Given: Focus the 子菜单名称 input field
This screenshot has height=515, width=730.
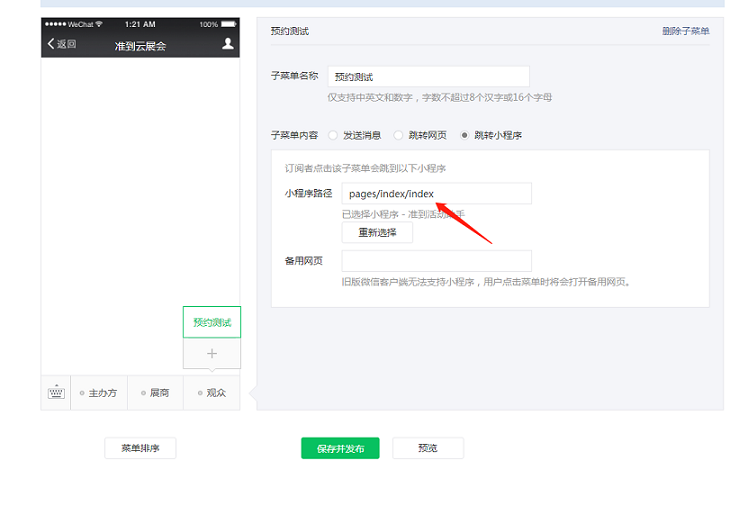Looking at the screenshot, I should (x=429, y=76).
